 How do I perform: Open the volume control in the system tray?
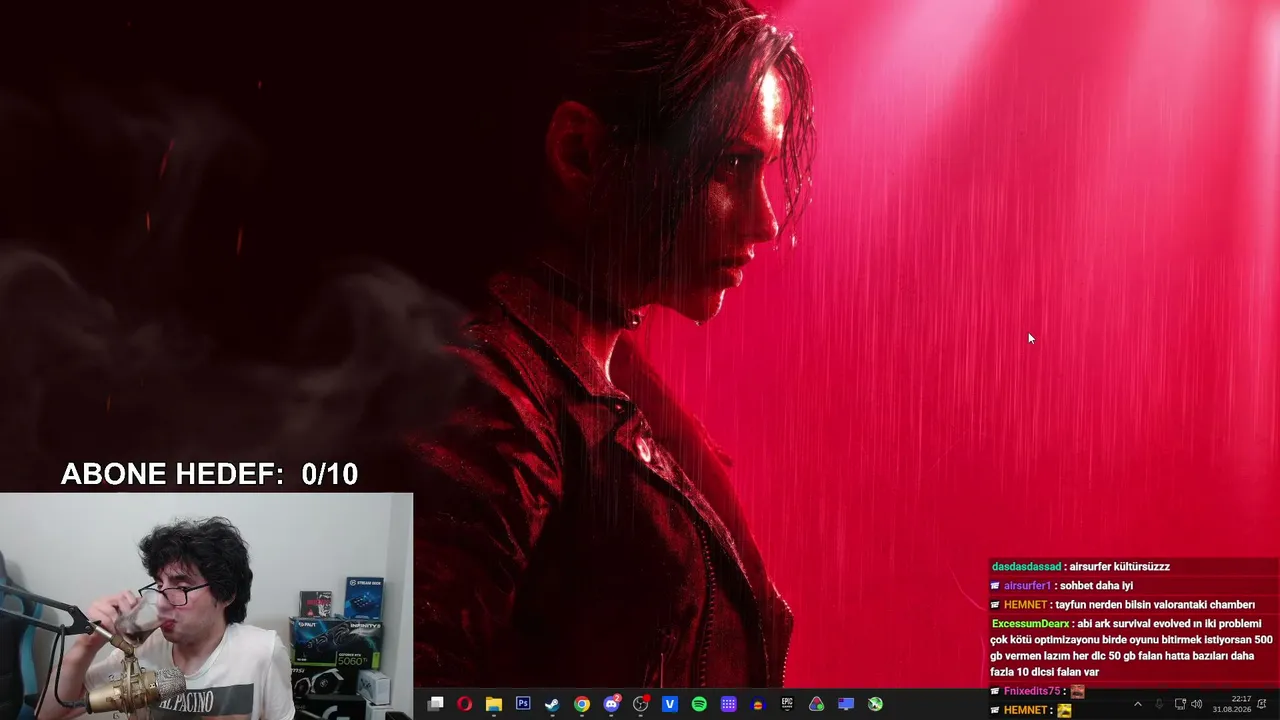[1197, 704]
